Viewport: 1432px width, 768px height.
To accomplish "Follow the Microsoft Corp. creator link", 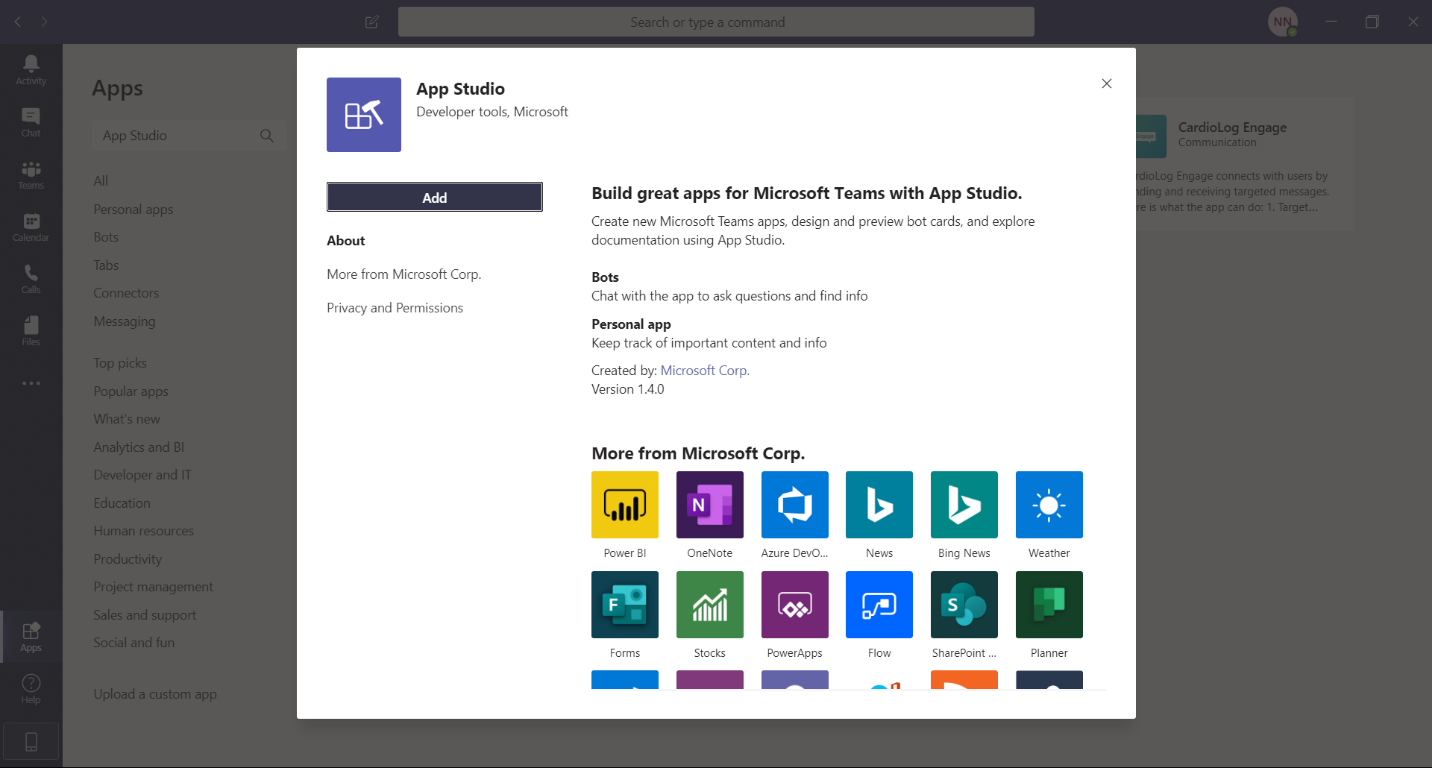I will [x=704, y=370].
